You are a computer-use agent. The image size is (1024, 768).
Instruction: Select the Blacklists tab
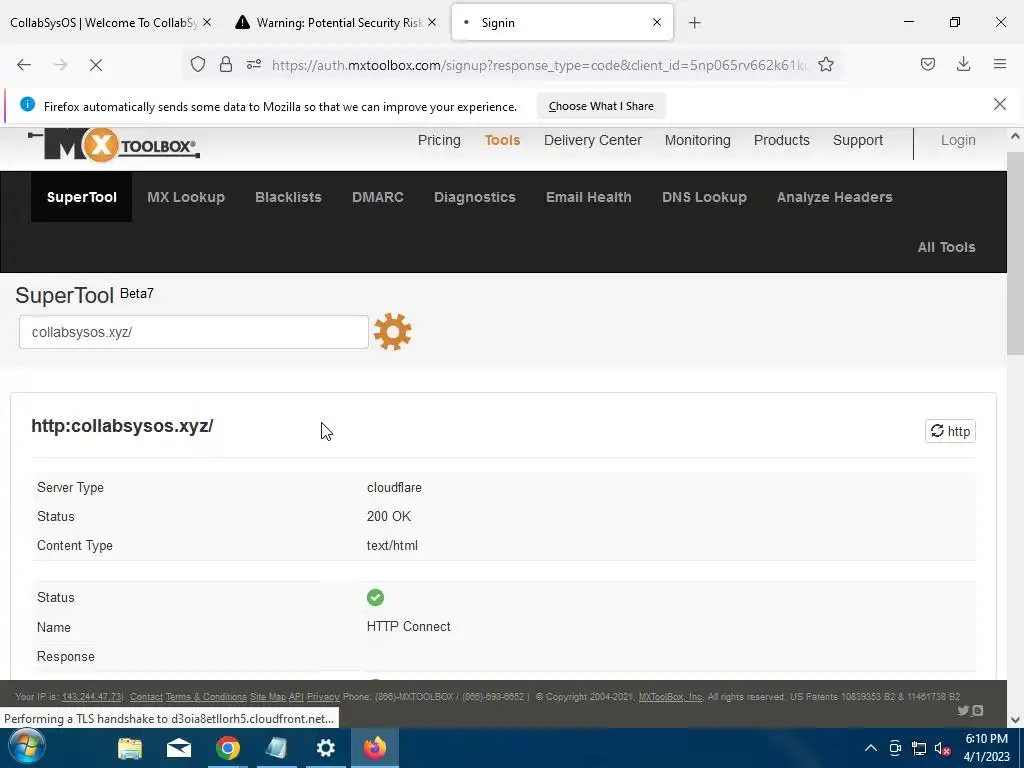[x=288, y=197]
